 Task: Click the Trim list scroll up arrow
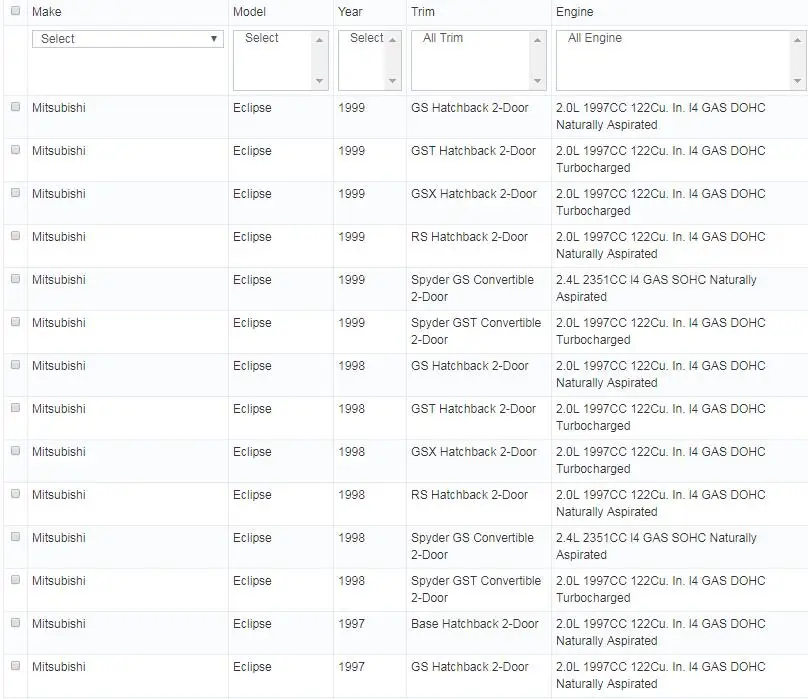point(537,40)
